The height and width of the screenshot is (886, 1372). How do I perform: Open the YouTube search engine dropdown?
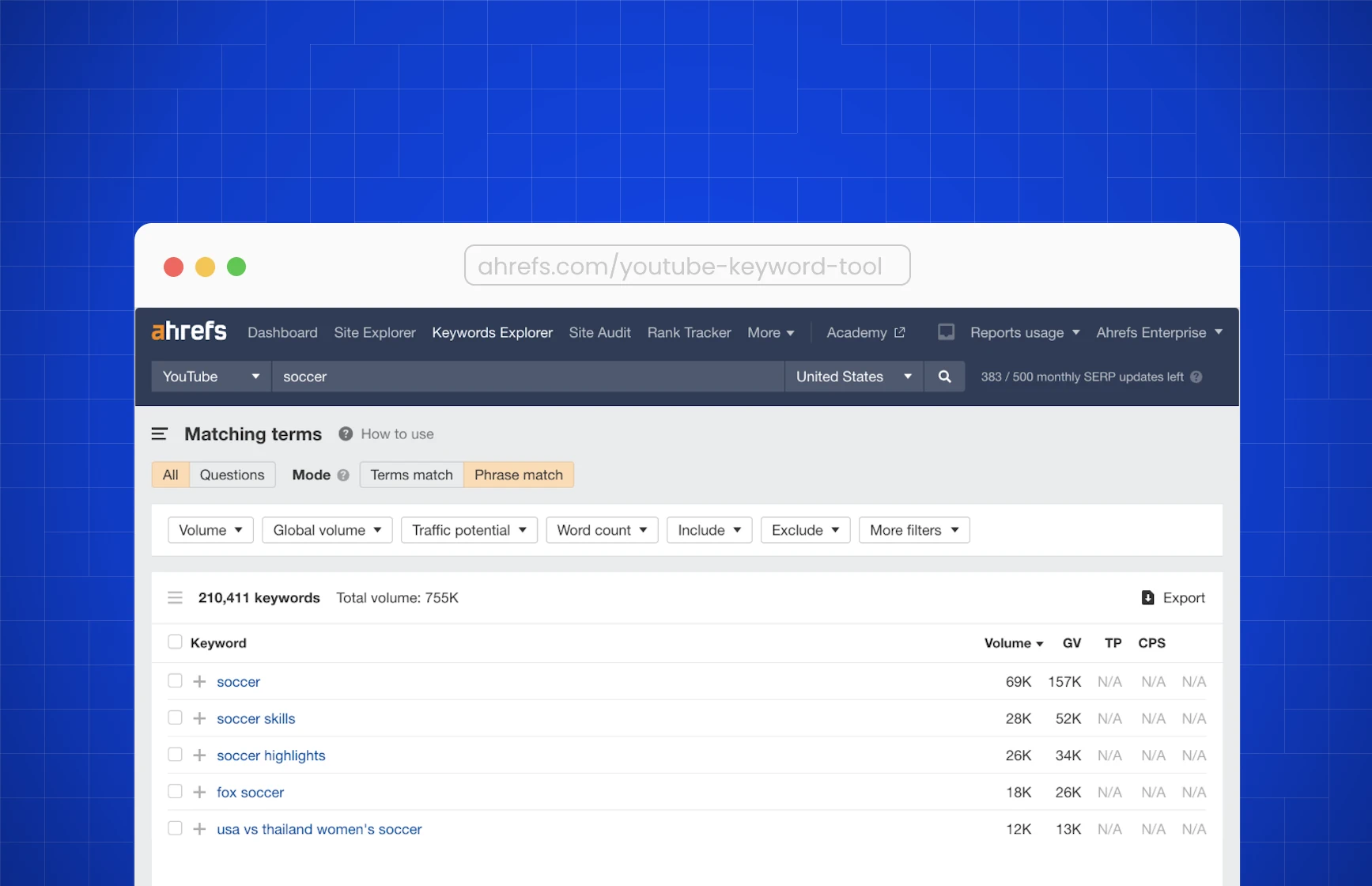pyautogui.click(x=211, y=377)
